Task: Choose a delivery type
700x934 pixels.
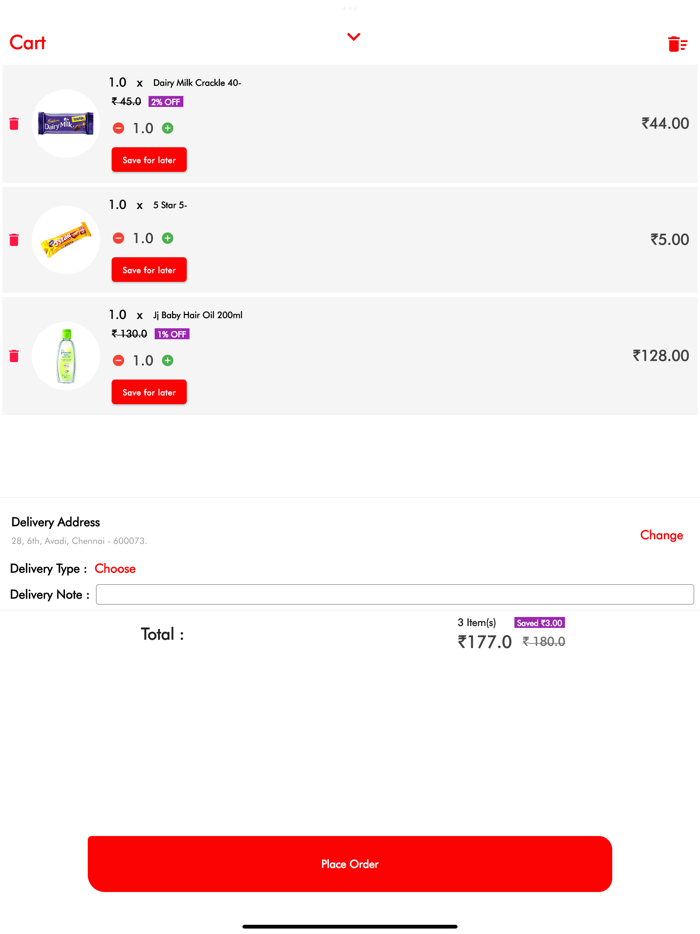Action: pyautogui.click(x=115, y=568)
